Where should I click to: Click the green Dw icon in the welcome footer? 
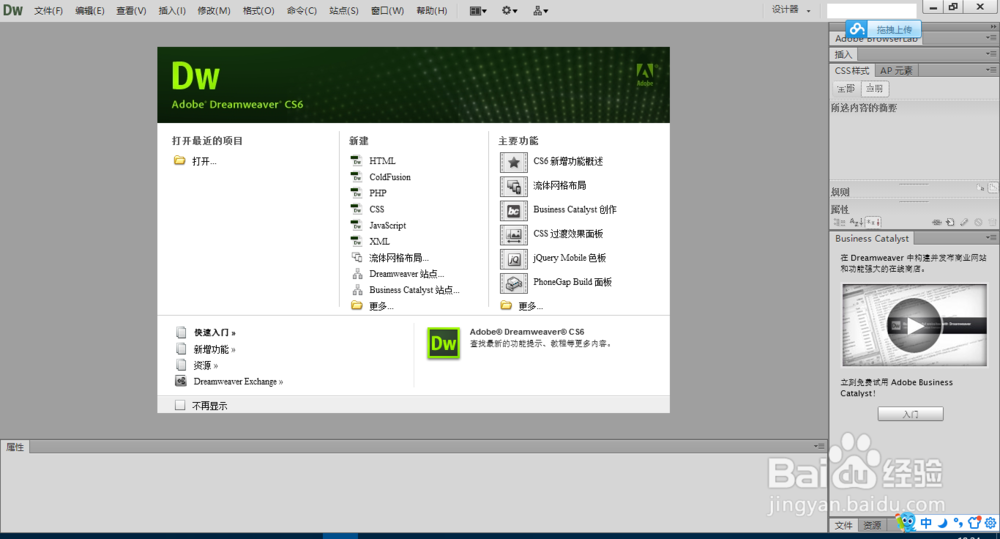[x=443, y=343]
